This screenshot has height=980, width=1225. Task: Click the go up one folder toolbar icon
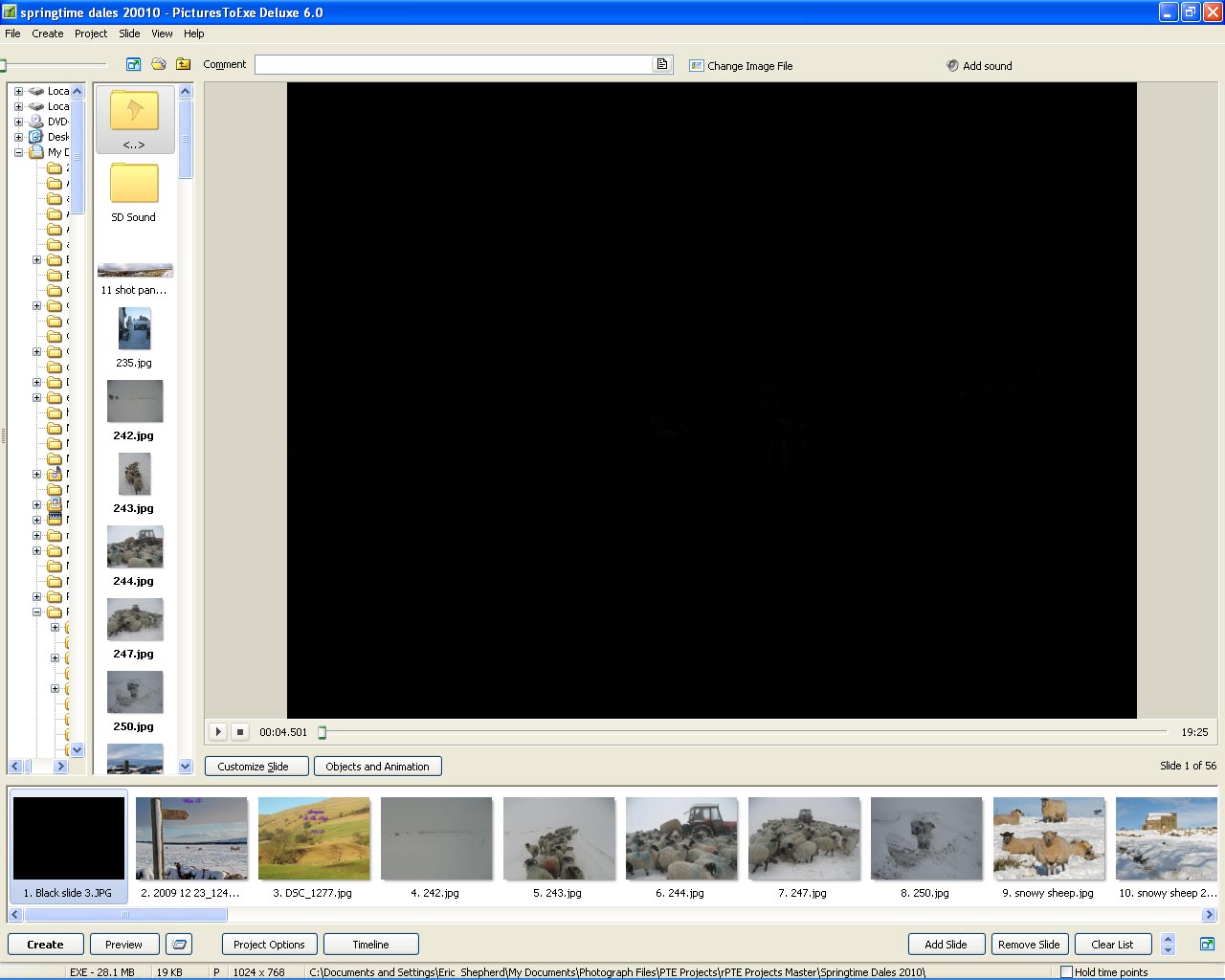pos(183,64)
